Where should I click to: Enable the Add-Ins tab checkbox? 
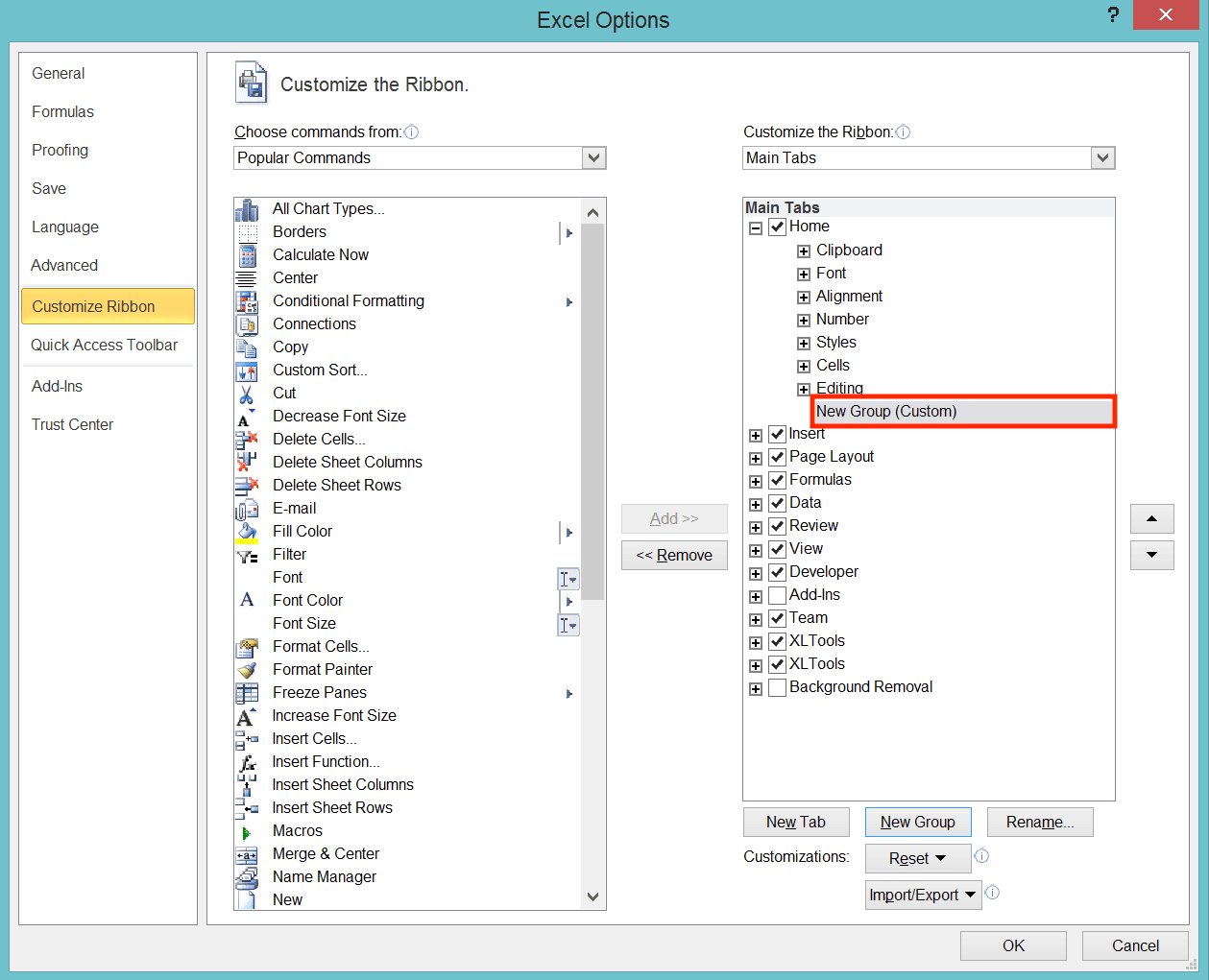pos(778,596)
